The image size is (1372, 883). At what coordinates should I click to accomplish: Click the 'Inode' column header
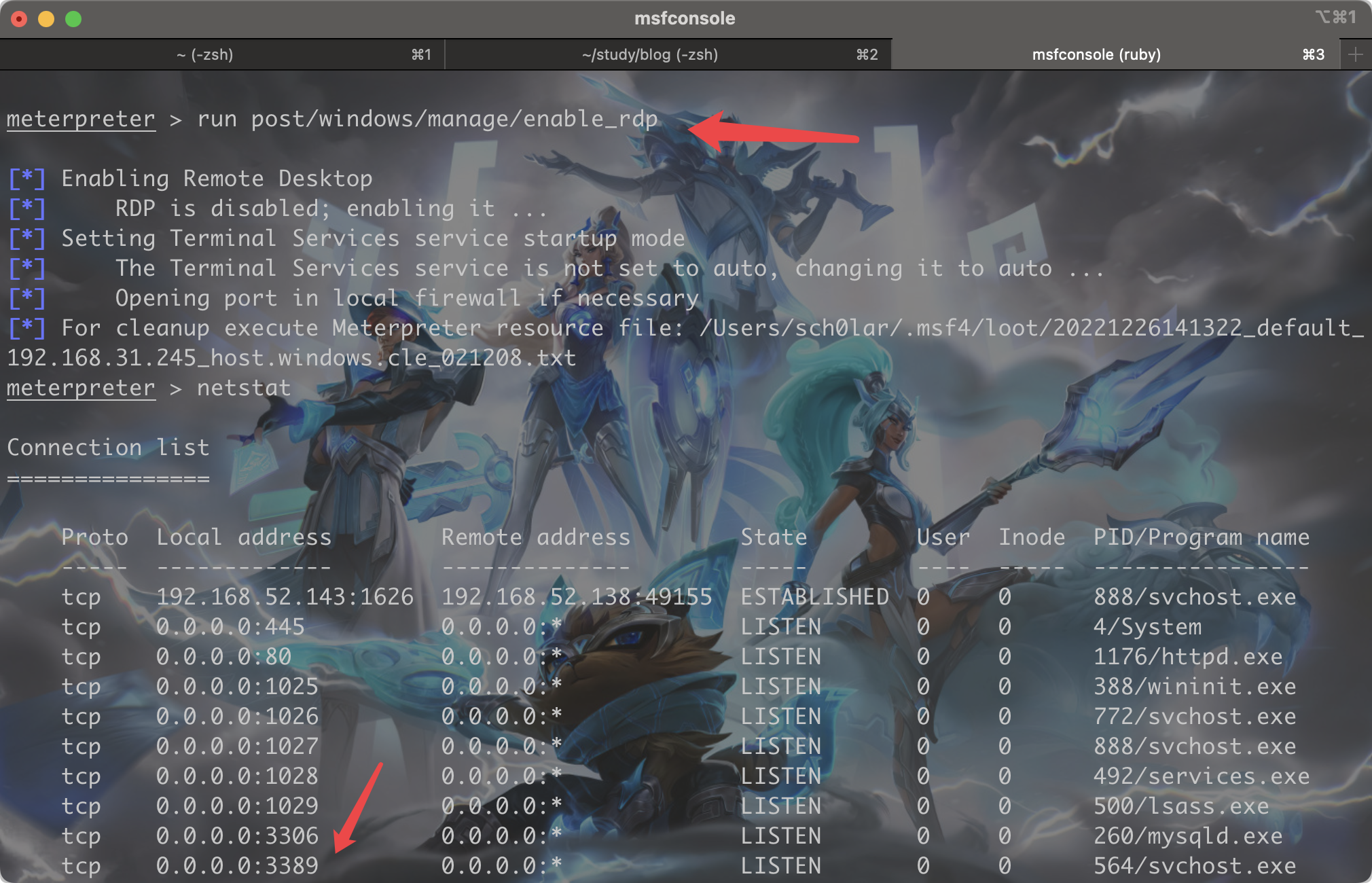click(1032, 537)
